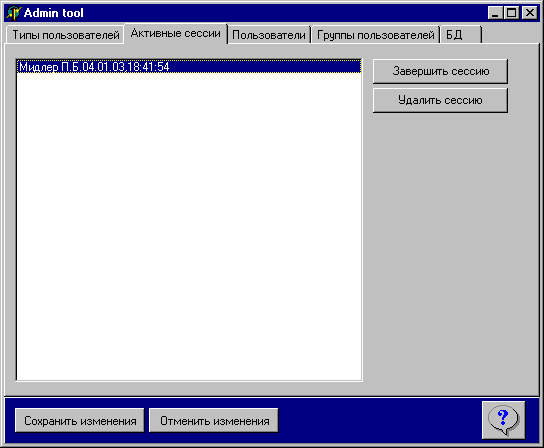Minimize the Admin tool window
This screenshot has width=544, height=448.
(x=495, y=13)
